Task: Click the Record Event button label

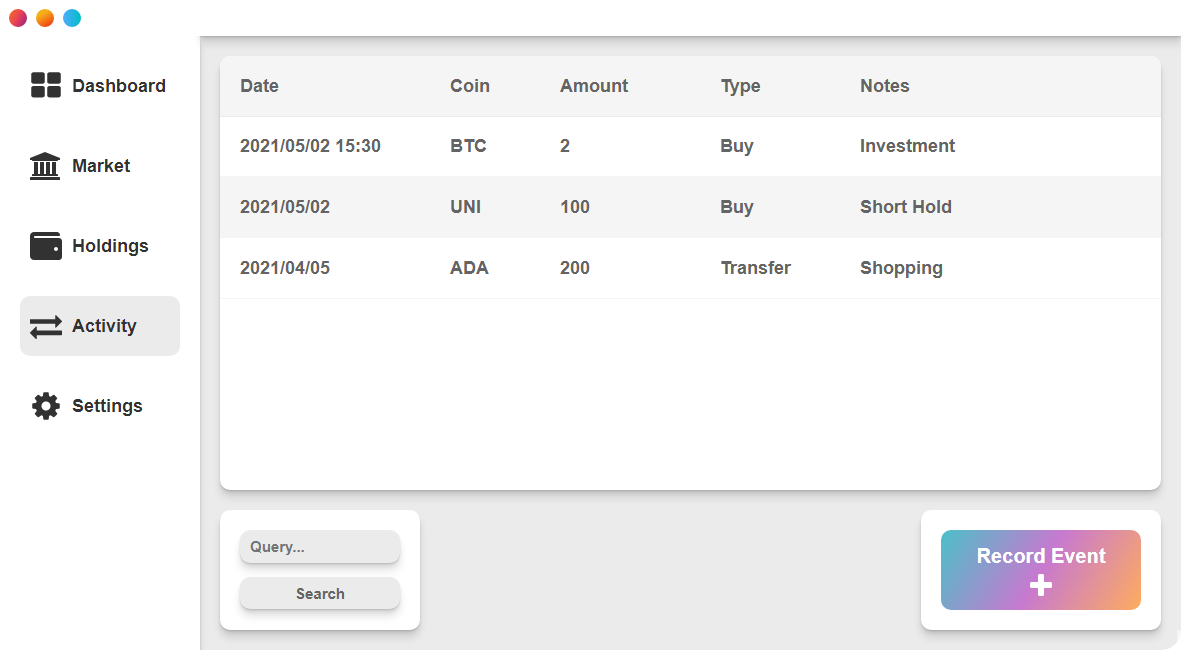Action: click(1041, 556)
